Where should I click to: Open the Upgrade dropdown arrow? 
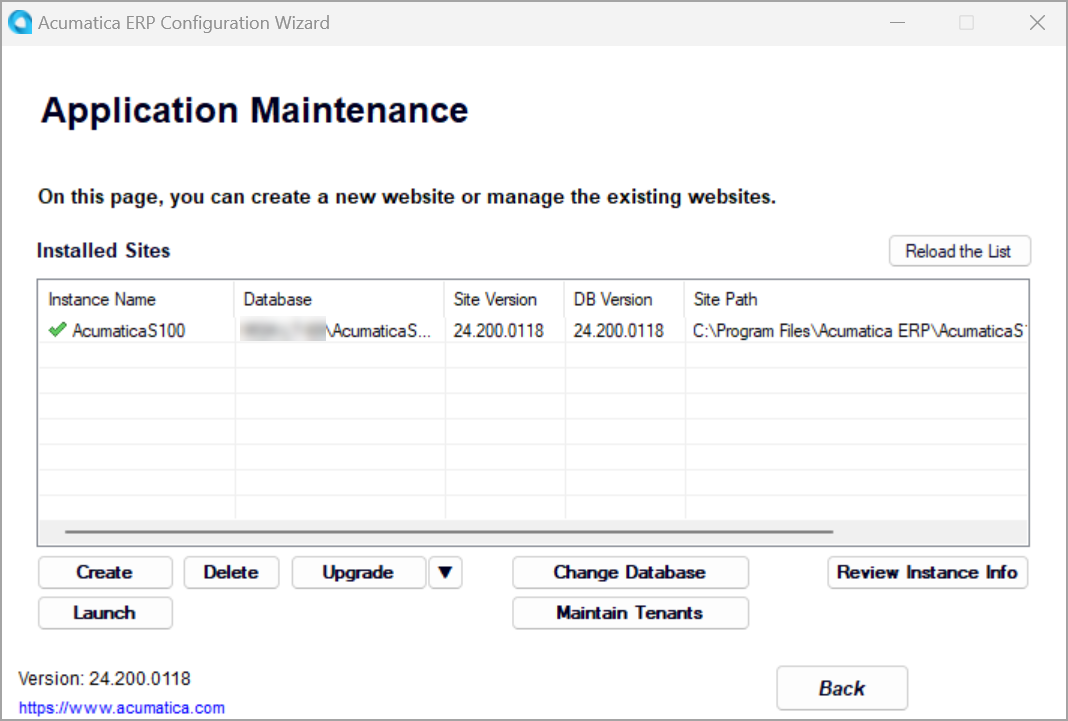445,573
